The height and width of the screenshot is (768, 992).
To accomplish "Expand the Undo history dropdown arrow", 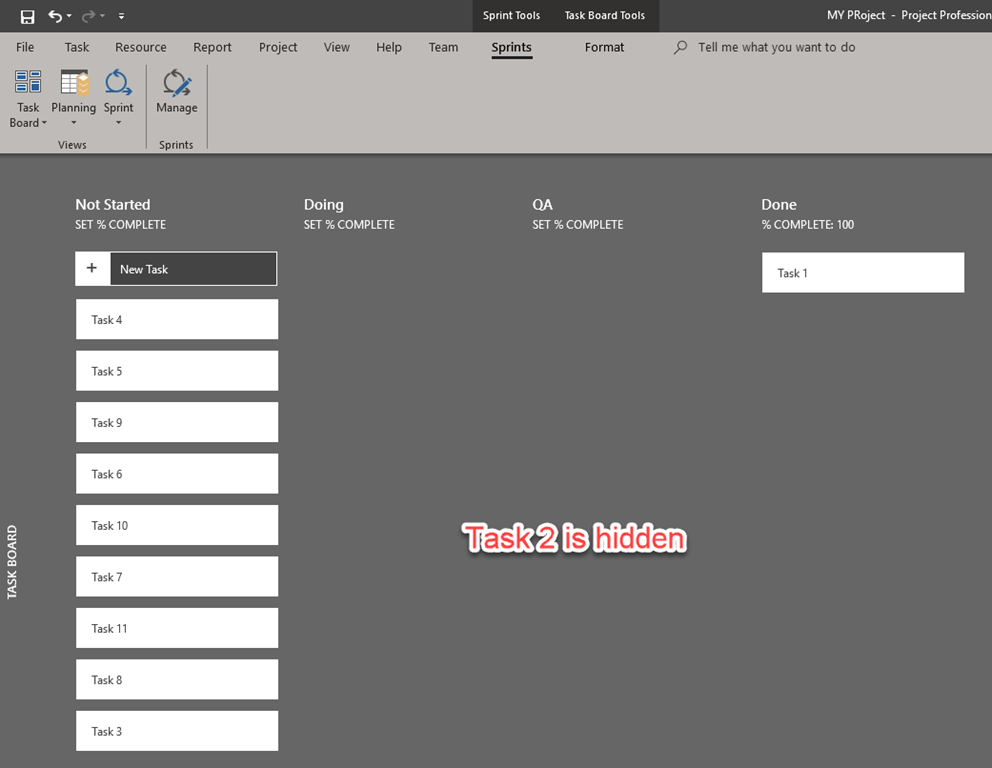I will [x=68, y=16].
